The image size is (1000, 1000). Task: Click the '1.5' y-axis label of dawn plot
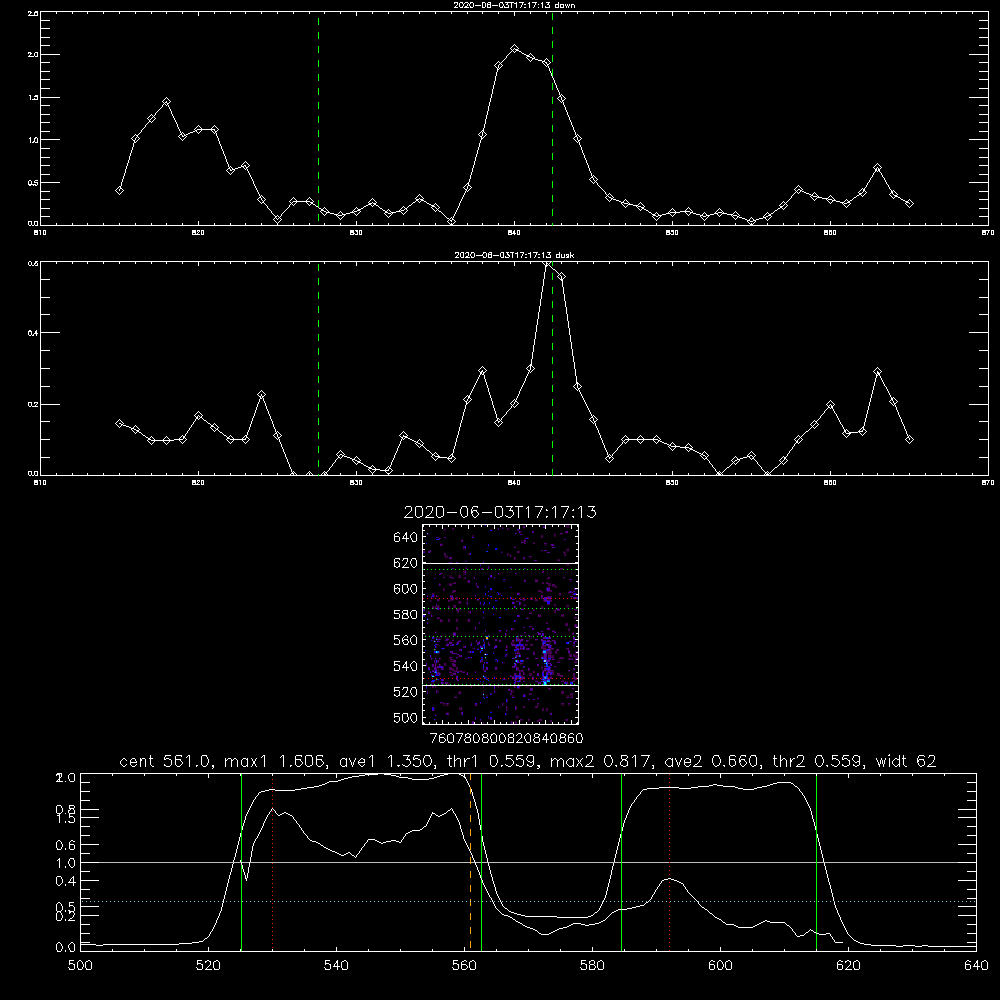click(x=33, y=98)
